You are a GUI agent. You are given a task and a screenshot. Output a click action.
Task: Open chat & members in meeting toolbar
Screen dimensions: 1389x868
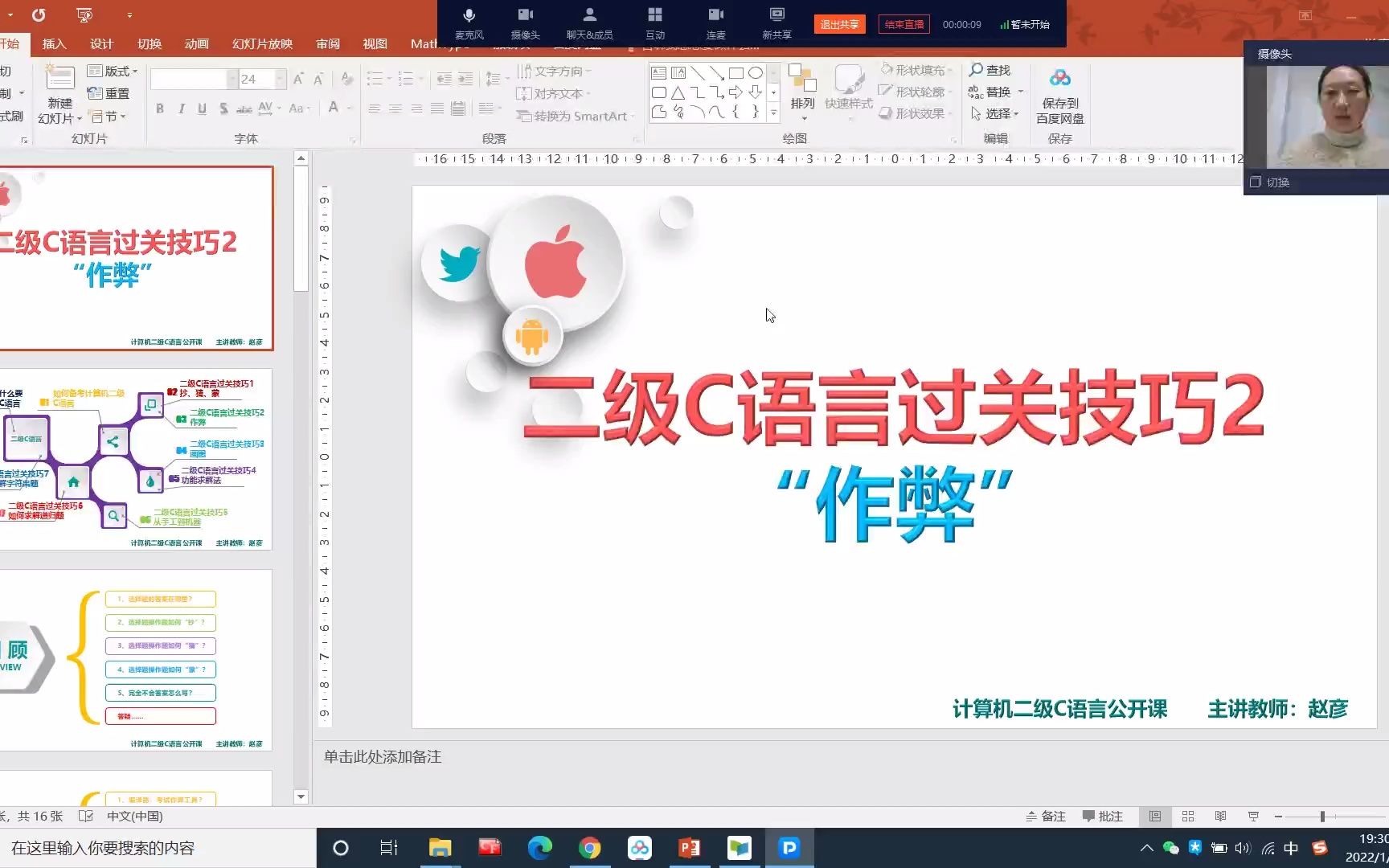589,23
